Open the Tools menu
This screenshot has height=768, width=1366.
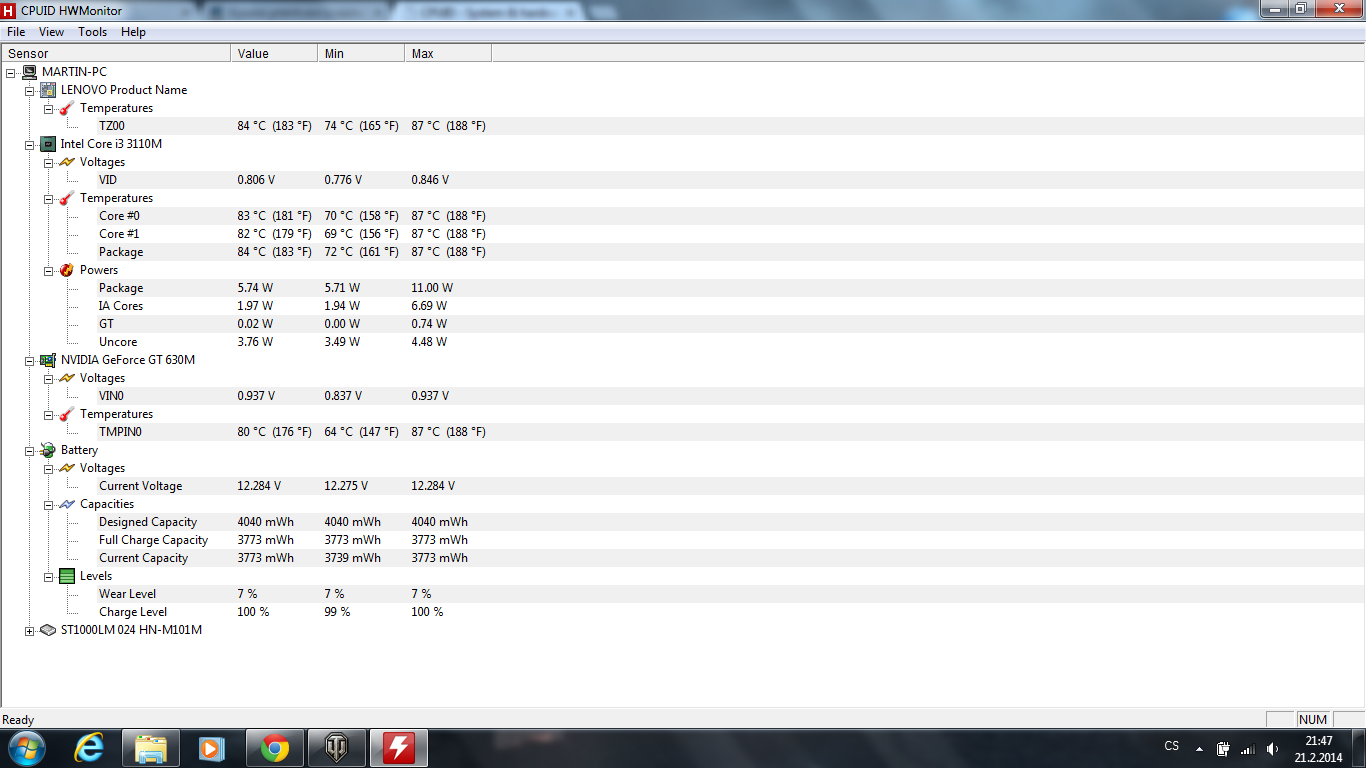click(93, 32)
